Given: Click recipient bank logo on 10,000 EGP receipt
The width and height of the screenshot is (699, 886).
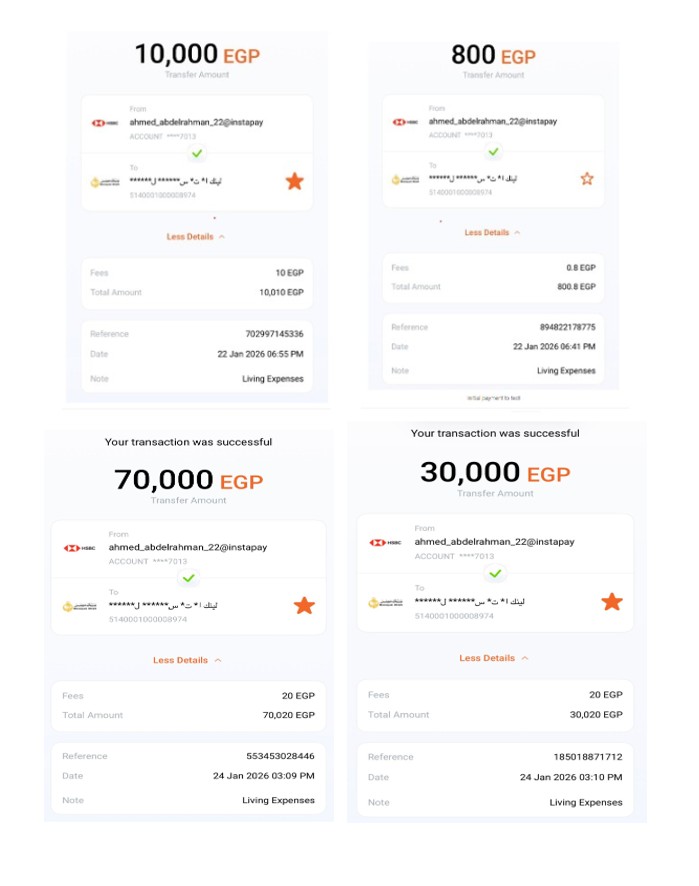Looking at the screenshot, I should tap(105, 182).
